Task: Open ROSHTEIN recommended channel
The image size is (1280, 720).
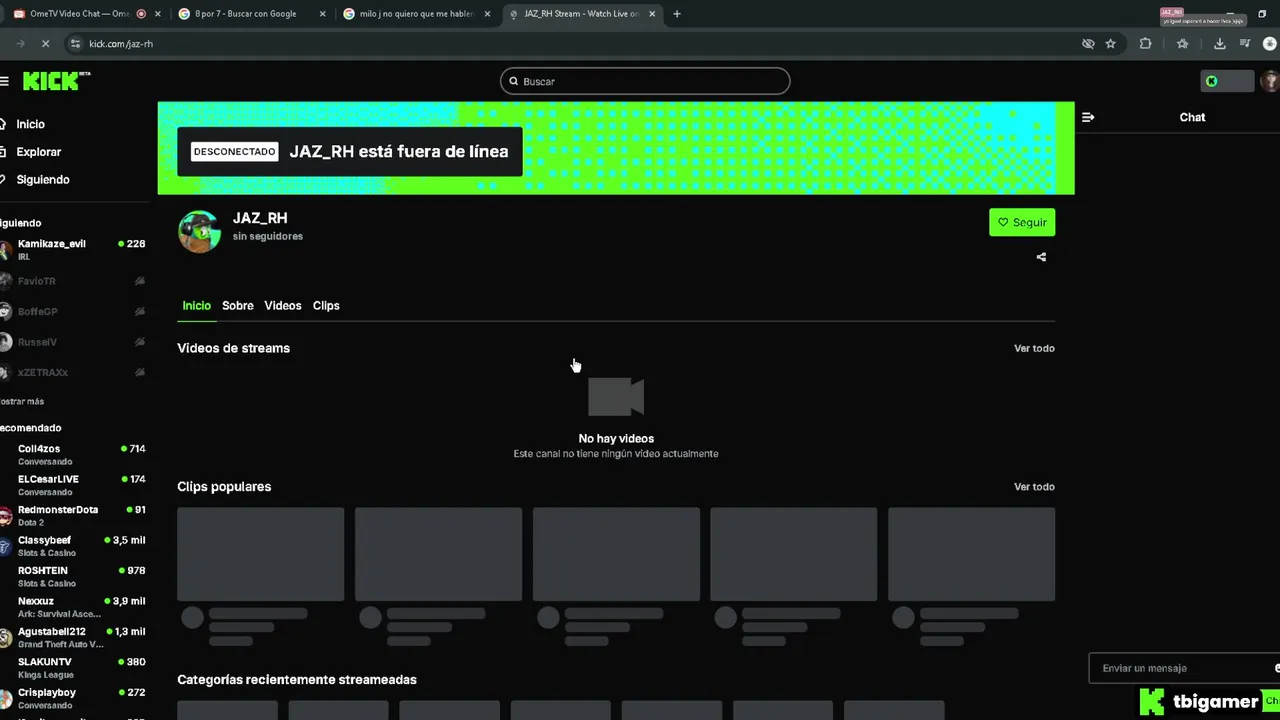Action: [x=73, y=576]
